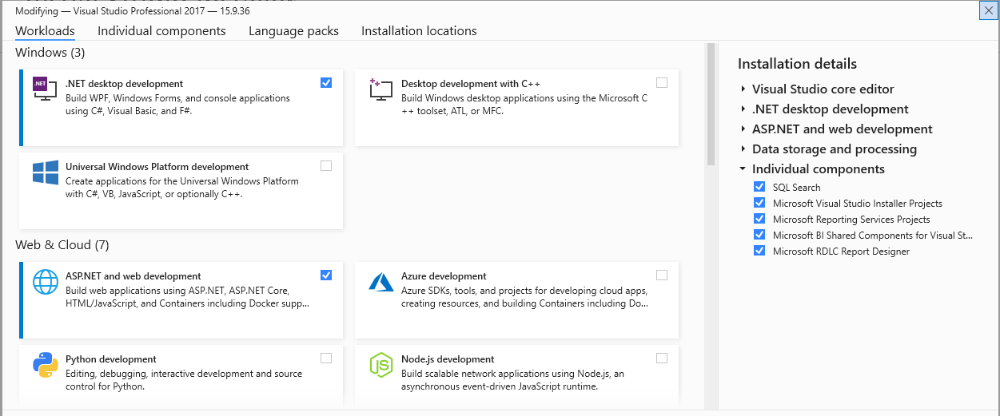Uncheck Microsoft RDLC Report Designer

[x=759, y=251]
